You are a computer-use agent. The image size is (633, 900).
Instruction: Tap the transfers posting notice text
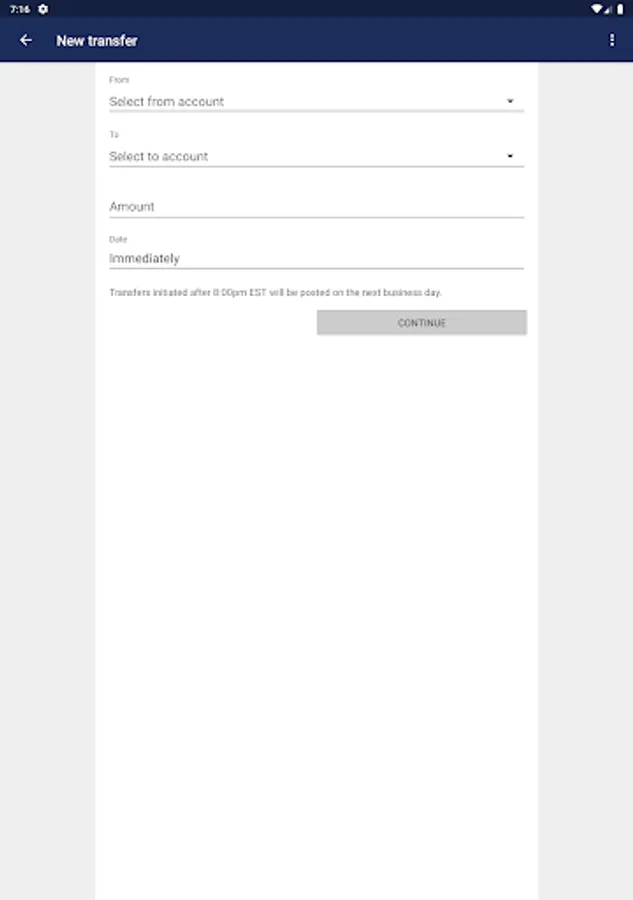click(275, 292)
